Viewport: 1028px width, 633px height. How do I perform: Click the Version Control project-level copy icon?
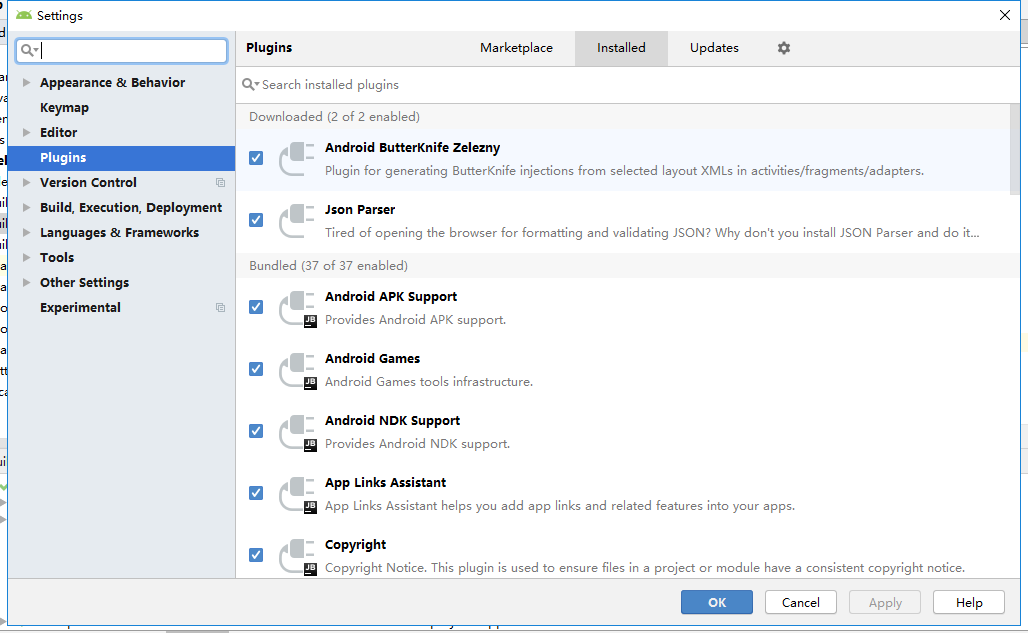[220, 183]
